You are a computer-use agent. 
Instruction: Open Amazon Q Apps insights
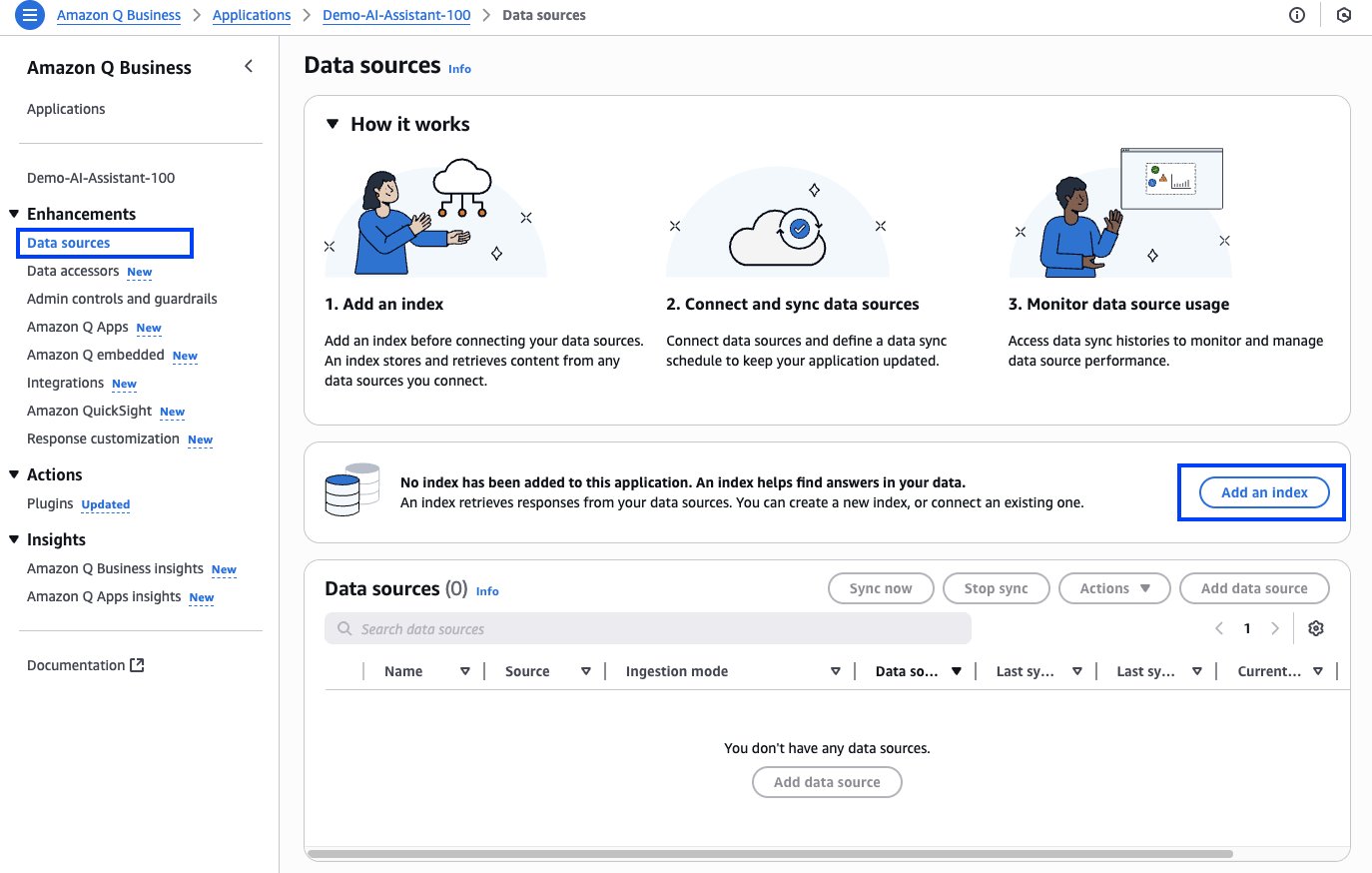(x=104, y=596)
